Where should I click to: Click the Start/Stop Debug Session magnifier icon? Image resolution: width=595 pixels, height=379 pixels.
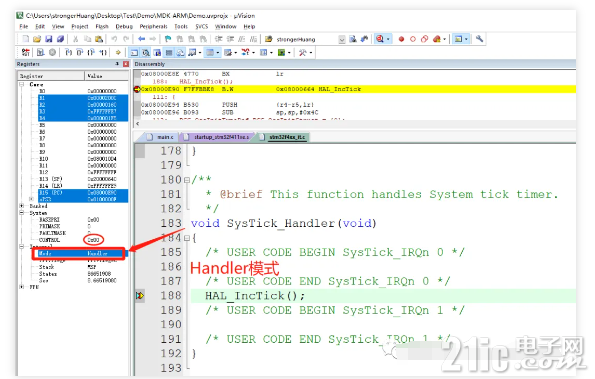click(380, 39)
